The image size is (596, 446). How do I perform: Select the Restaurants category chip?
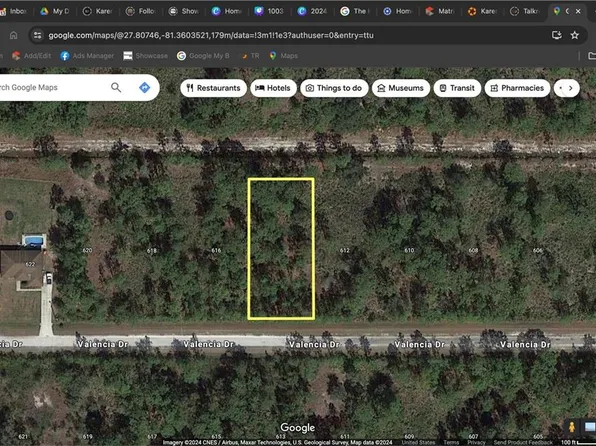[x=213, y=88]
